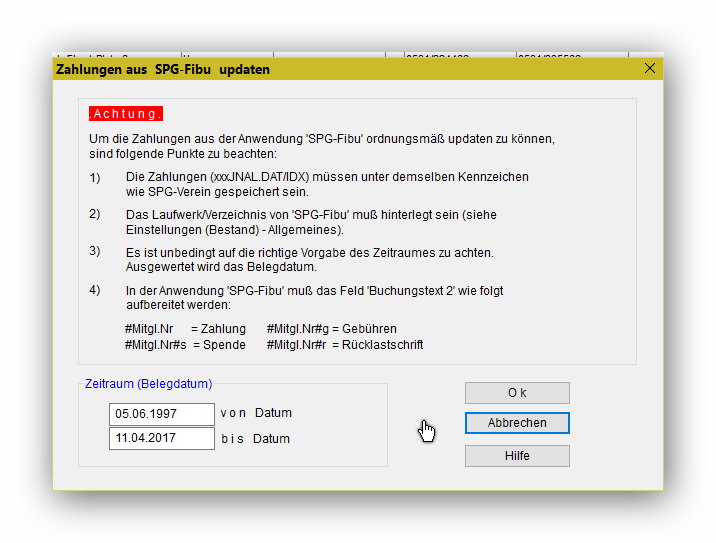This screenshot has width=716, height=543.
Task: Open help with the Hilfe button
Action: pos(517,456)
